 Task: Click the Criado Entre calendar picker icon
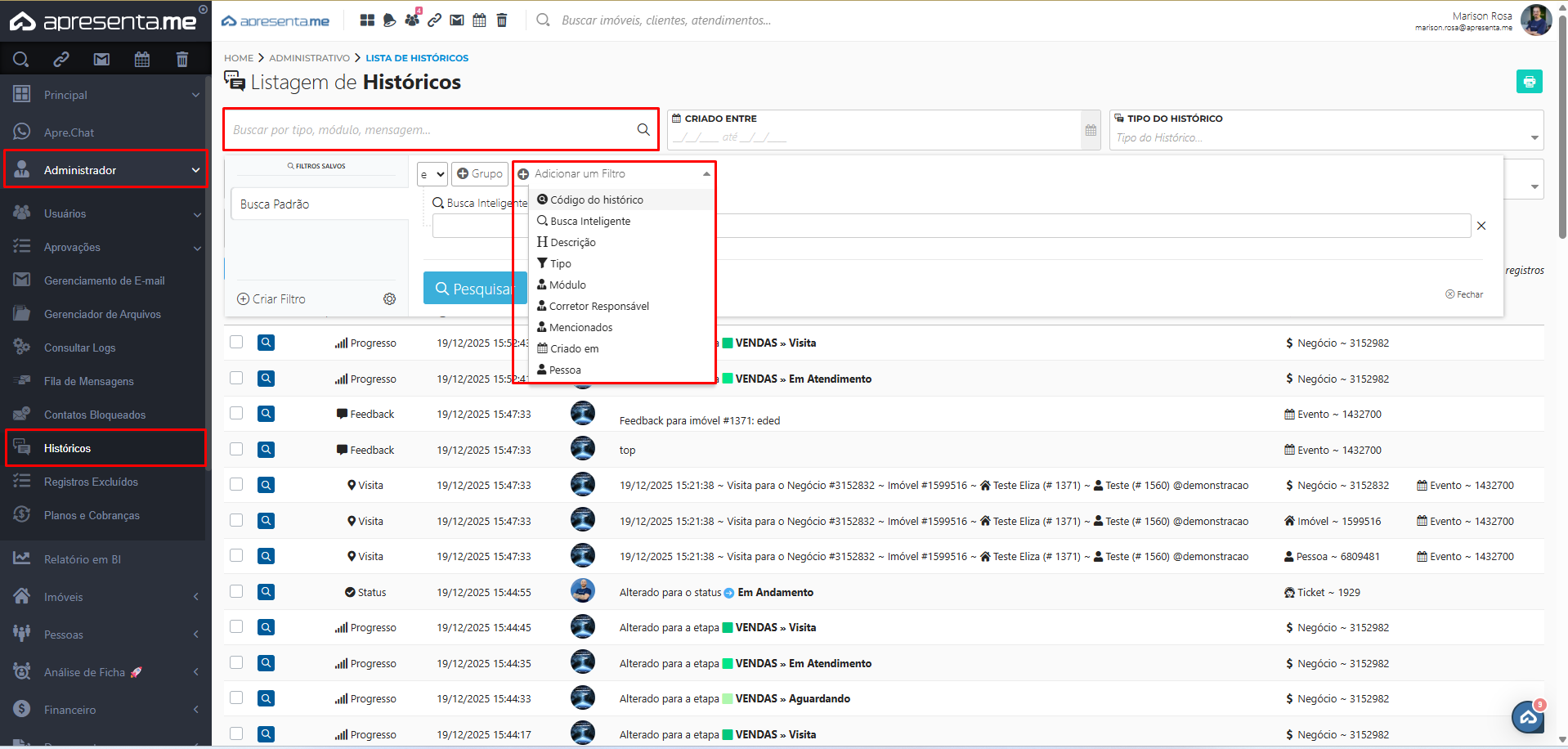(1091, 131)
